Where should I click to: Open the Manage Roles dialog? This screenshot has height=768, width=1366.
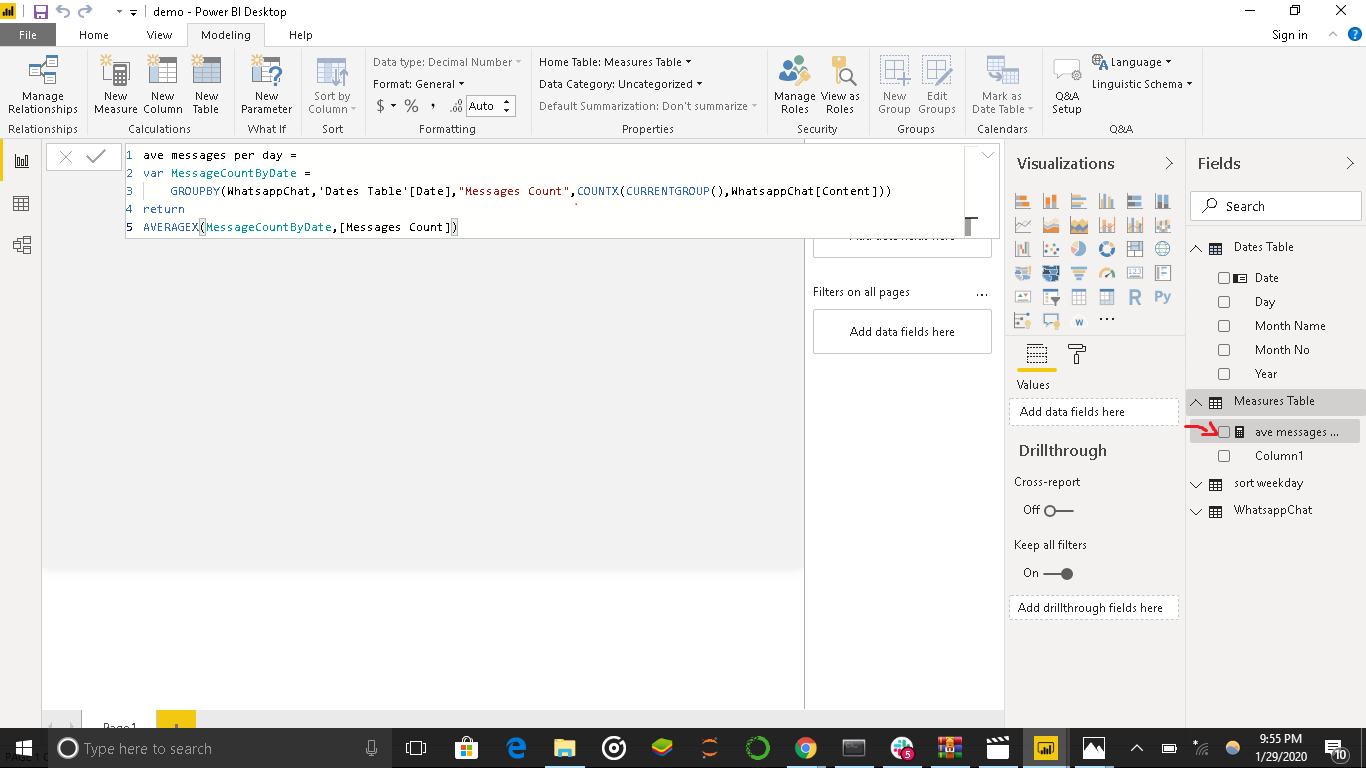(794, 84)
